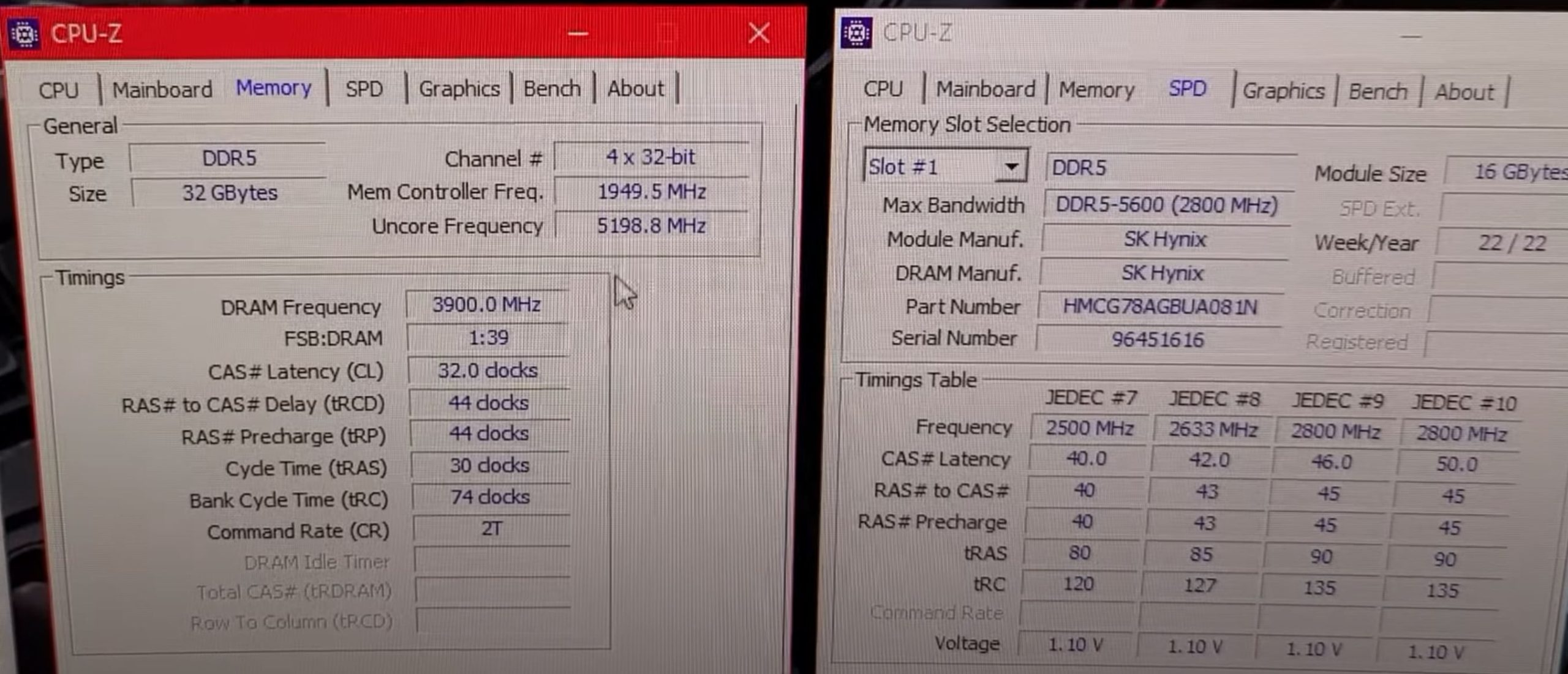Click the JEDEC #7 Voltage value 1.10 V

click(1075, 645)
